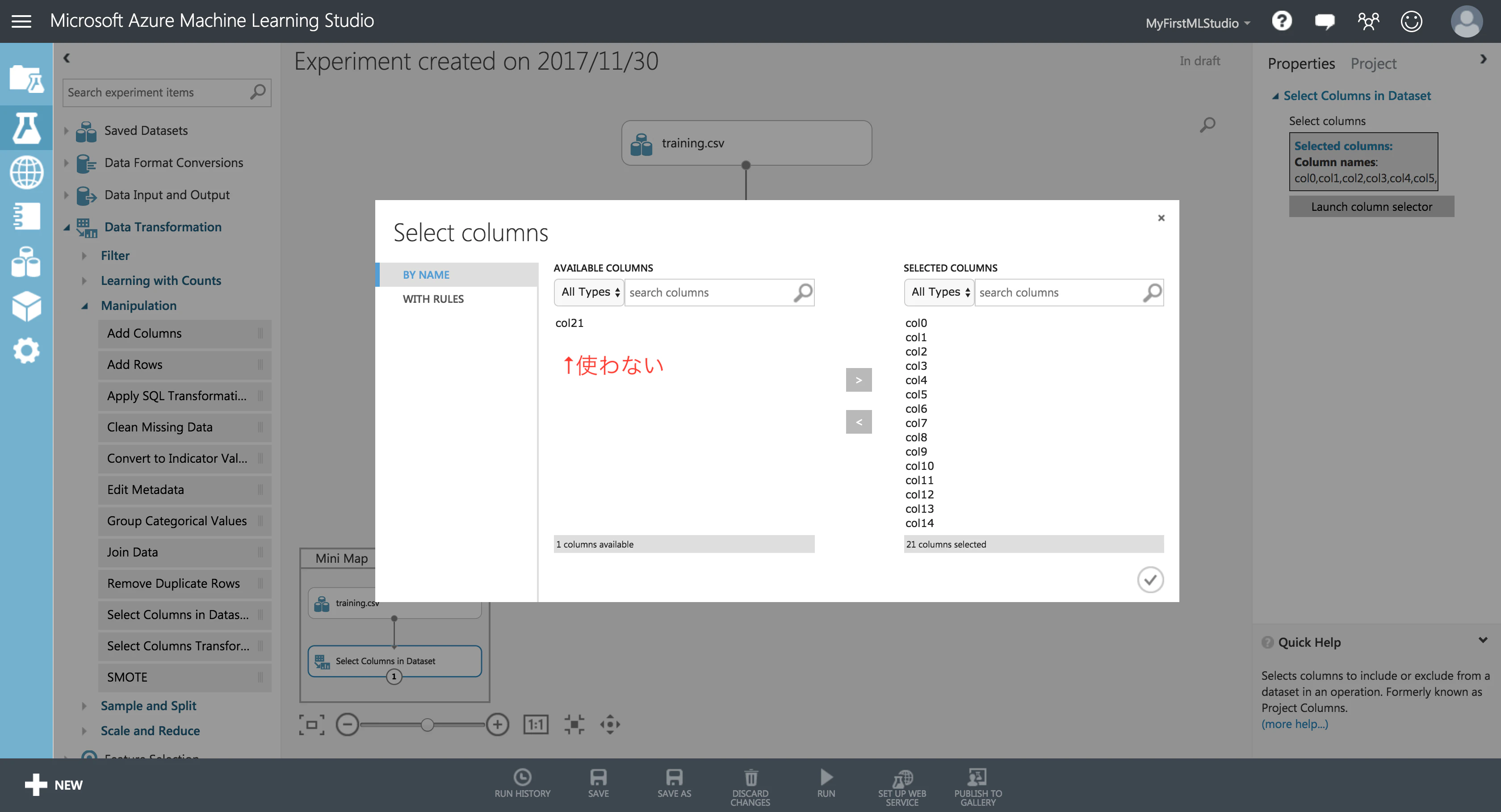Open the Settings gear sidebar icon

click(x=26, y=351)
